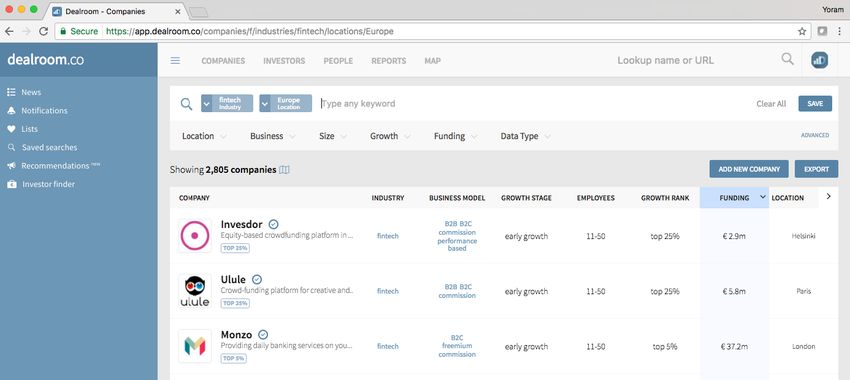The width and height of the screenshot is (850, 380).
Task: Click Invesdor fintech industry link
Action: point(388,236)
